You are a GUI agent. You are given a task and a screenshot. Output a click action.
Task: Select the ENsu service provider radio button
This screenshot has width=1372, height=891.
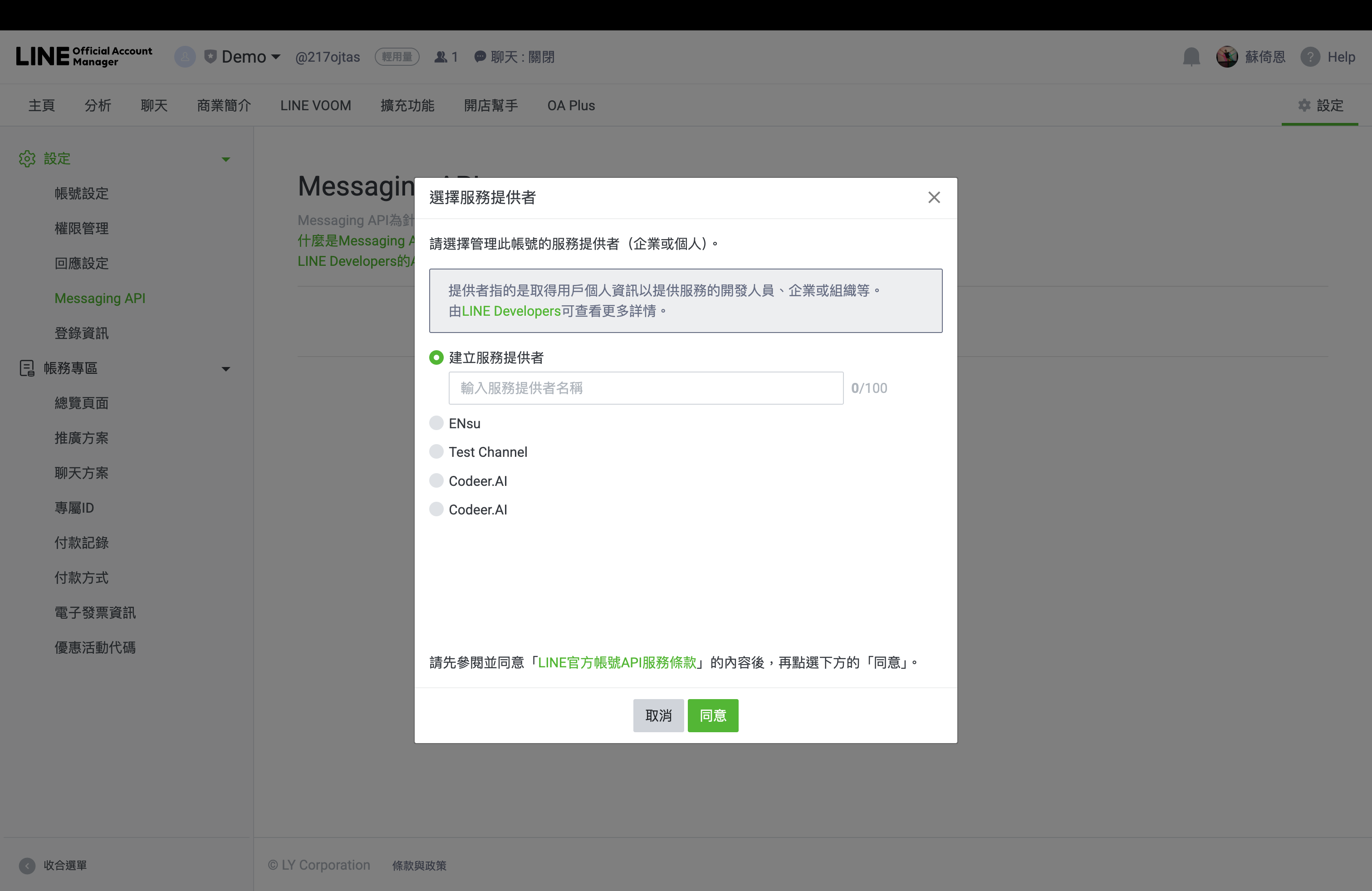tap(436, 422)
